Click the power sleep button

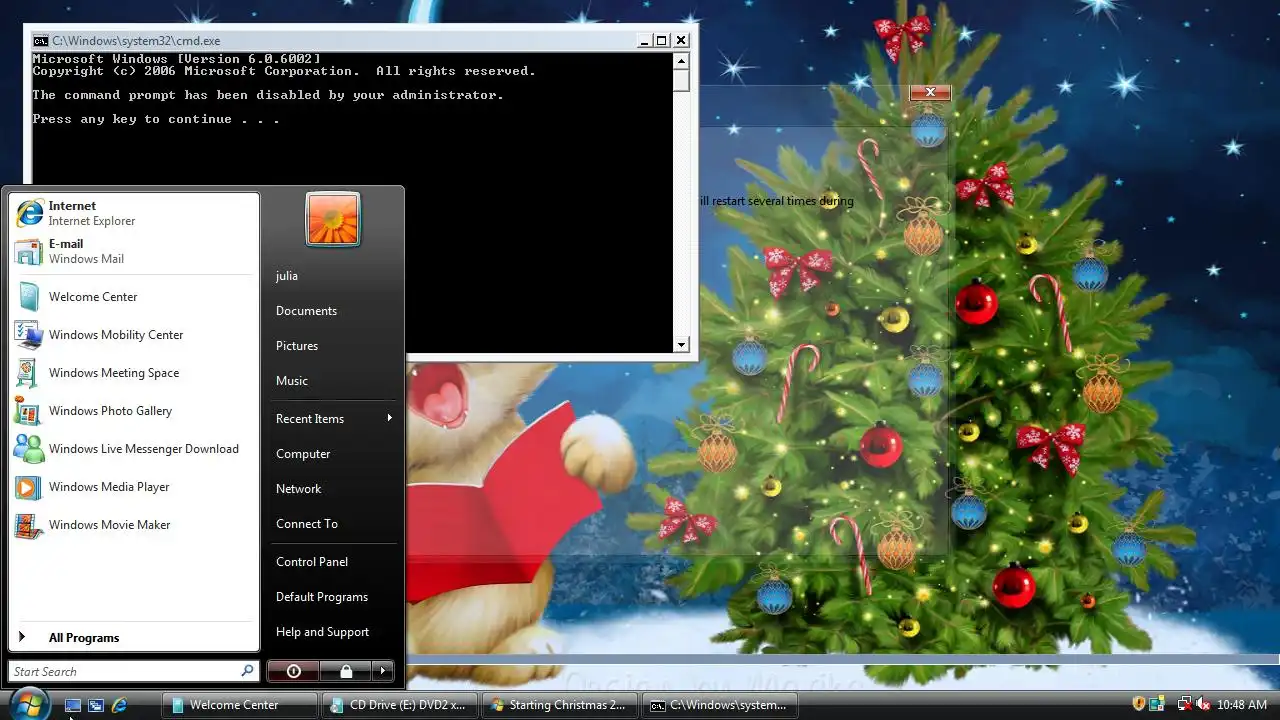[293, 671]
